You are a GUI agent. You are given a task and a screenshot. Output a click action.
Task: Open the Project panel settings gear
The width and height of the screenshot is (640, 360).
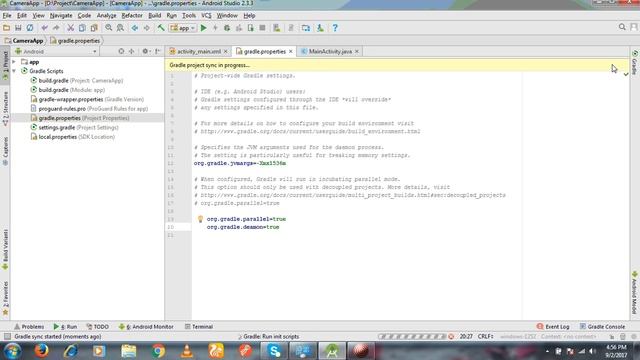click(145, 51)
